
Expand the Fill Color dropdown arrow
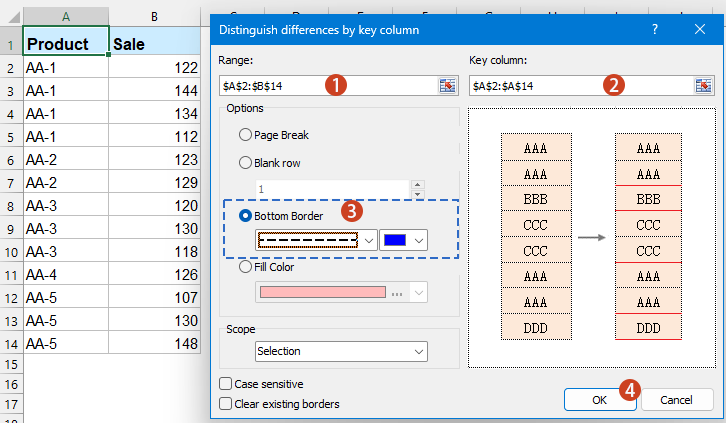418,292
